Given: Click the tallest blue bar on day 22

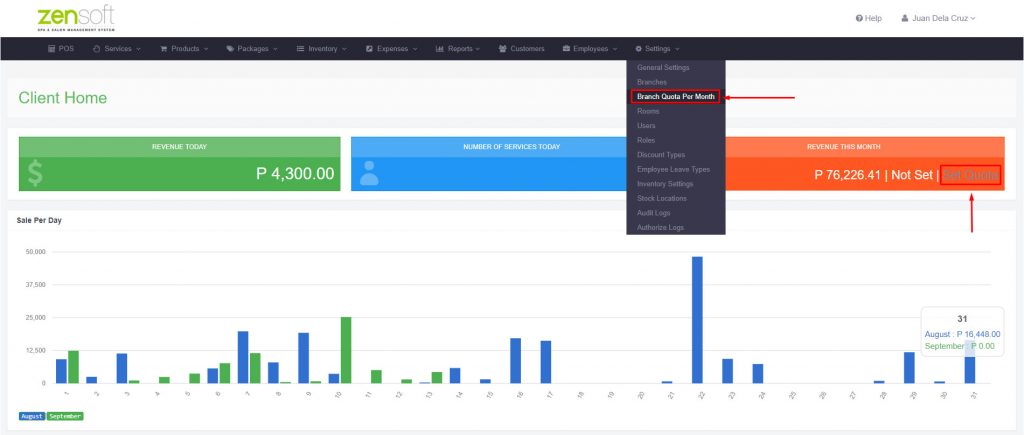Looking at the screenshot, I should pos(697,319).
